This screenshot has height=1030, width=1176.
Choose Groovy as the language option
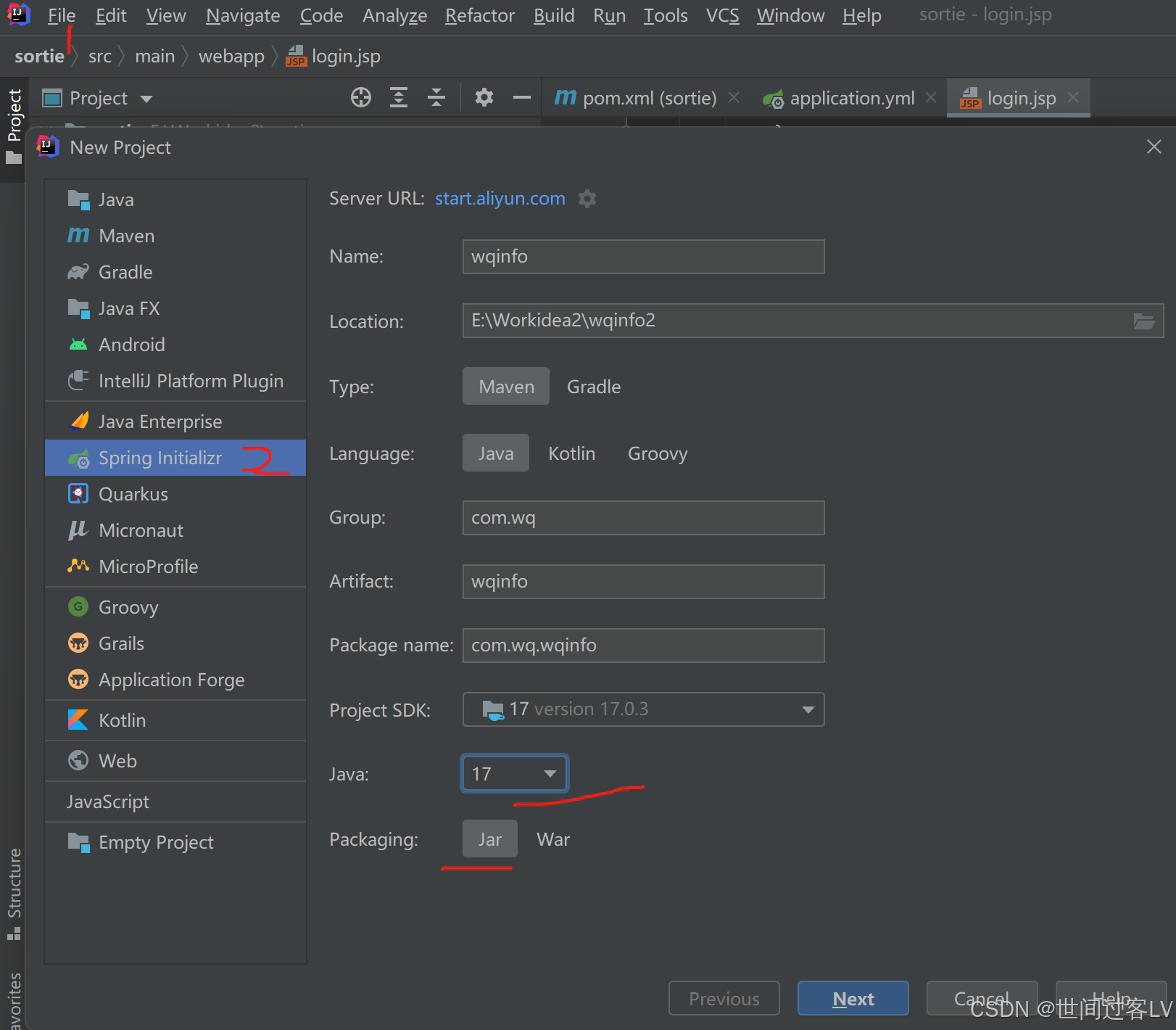[x=658, y=453]
